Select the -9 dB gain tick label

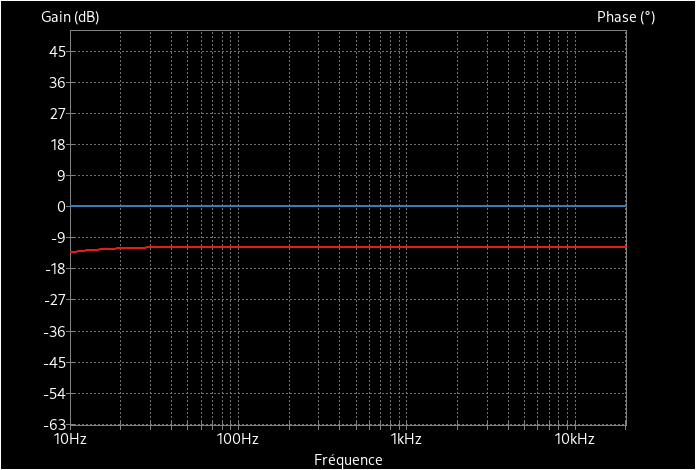pos(57,237)
